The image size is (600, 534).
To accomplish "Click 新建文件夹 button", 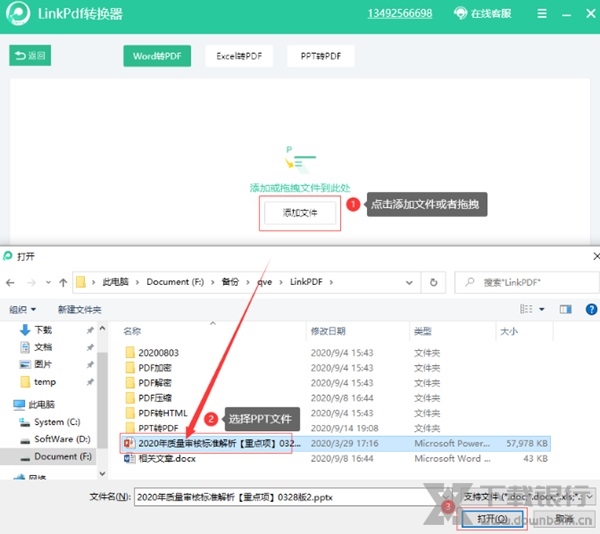I will pyautogui.click(x=80, y=309).
